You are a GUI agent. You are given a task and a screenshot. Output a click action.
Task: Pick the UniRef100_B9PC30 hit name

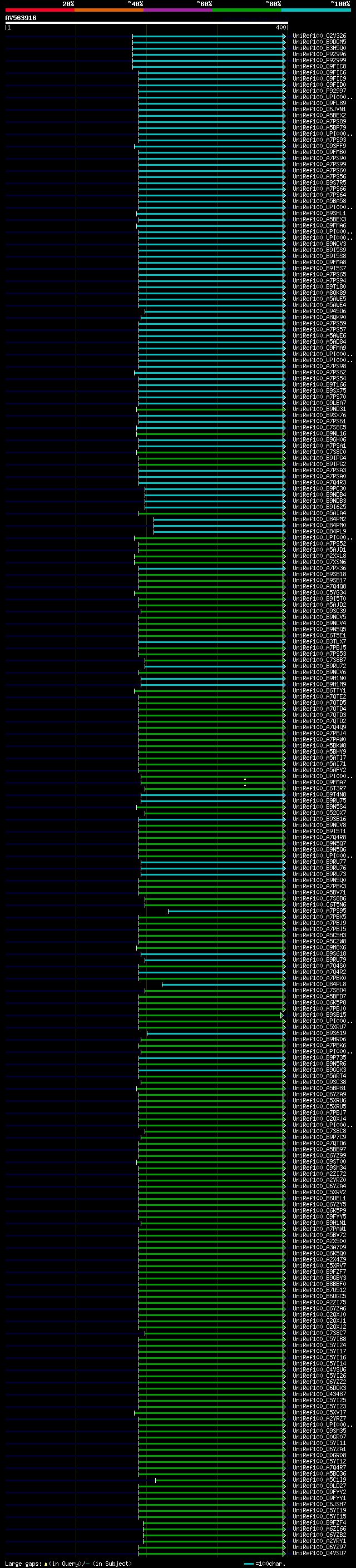click(x=319, y=488)
